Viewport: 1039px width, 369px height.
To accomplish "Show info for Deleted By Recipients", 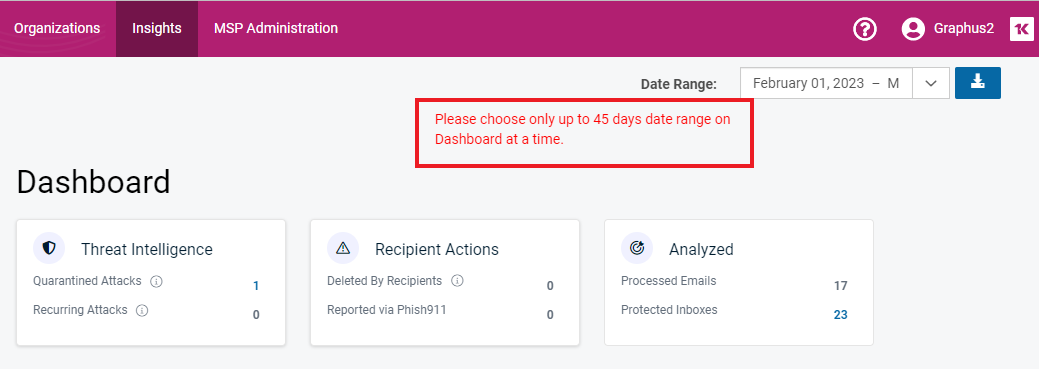I will [x=457, y=281].
